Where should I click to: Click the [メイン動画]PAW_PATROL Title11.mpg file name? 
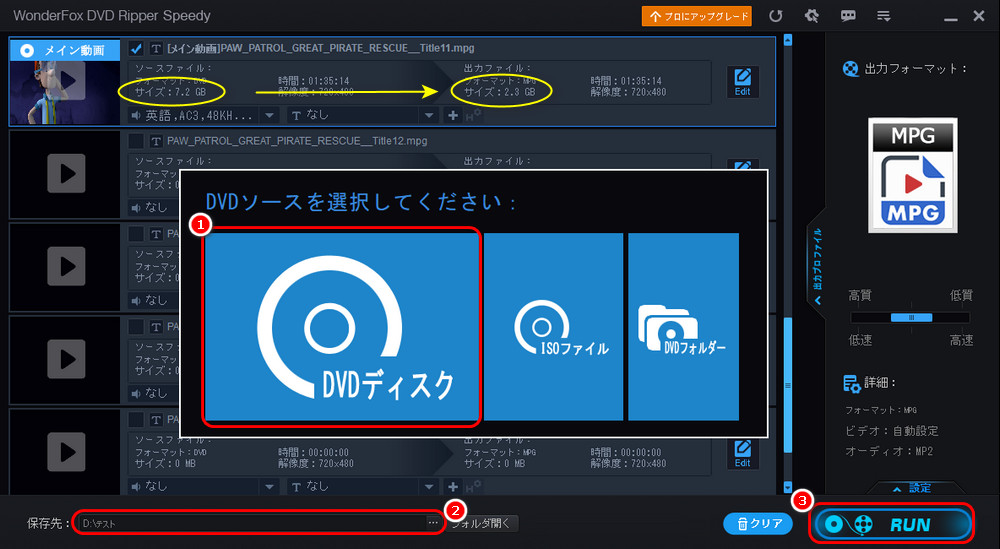pos(320,48)
